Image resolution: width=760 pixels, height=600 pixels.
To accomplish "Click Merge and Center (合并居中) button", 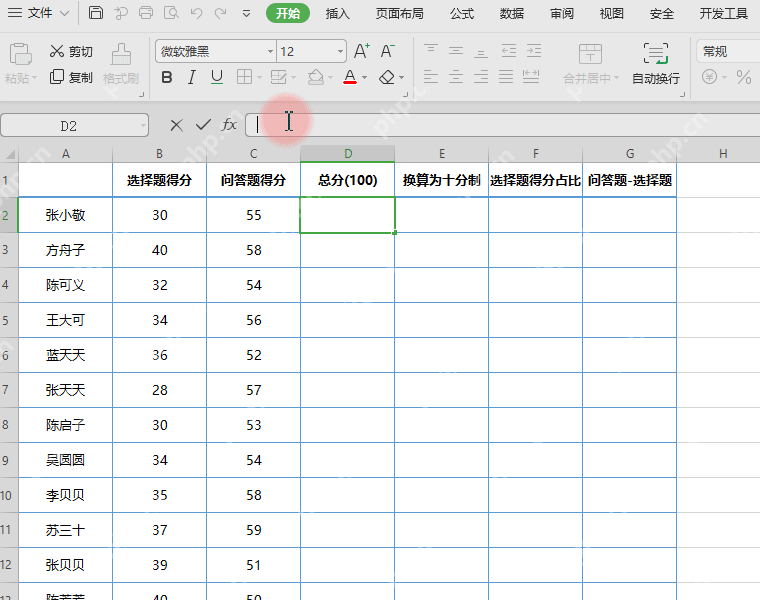I will 590,63.
